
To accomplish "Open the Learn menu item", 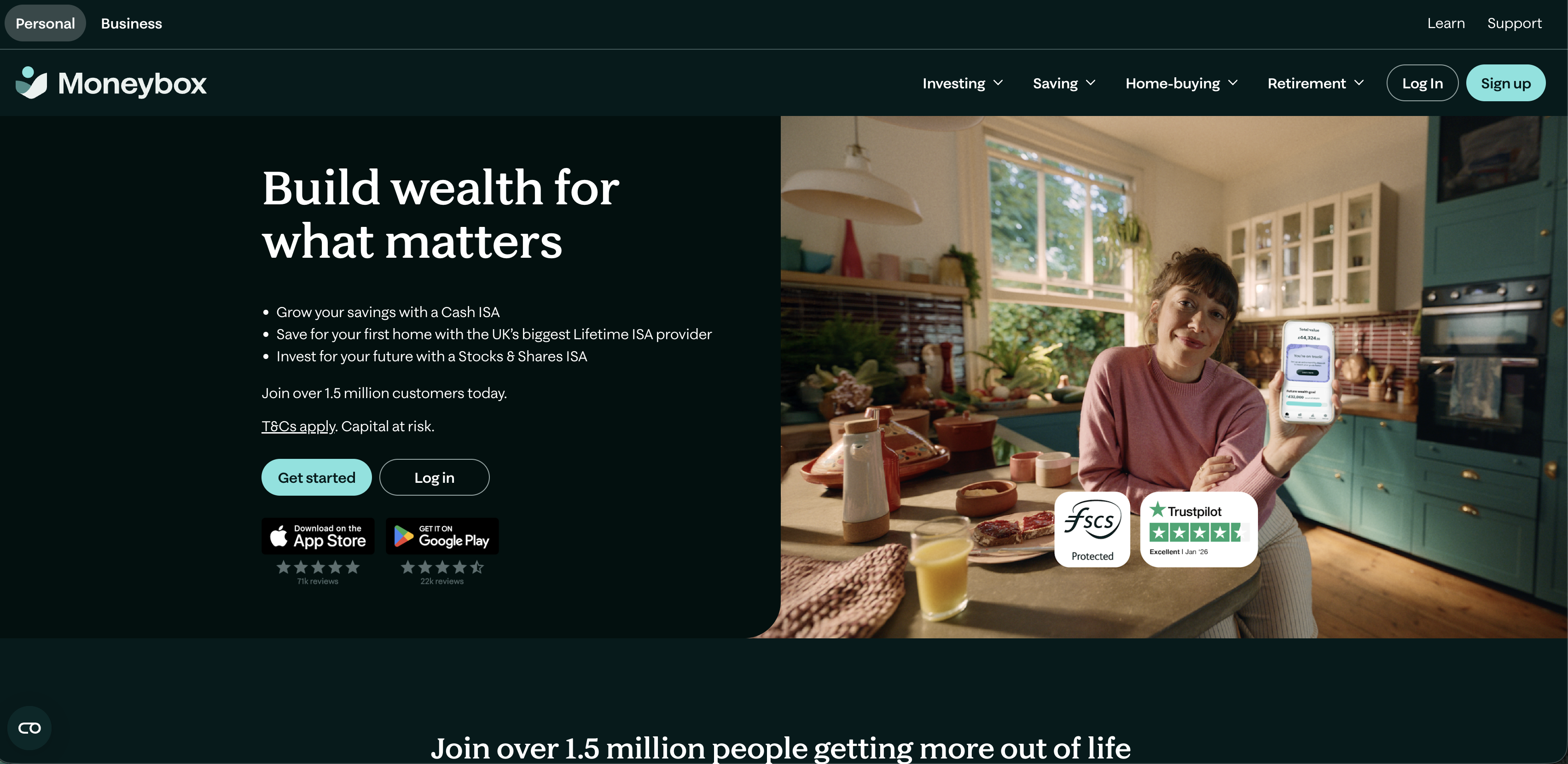I will pos(1446,23).
